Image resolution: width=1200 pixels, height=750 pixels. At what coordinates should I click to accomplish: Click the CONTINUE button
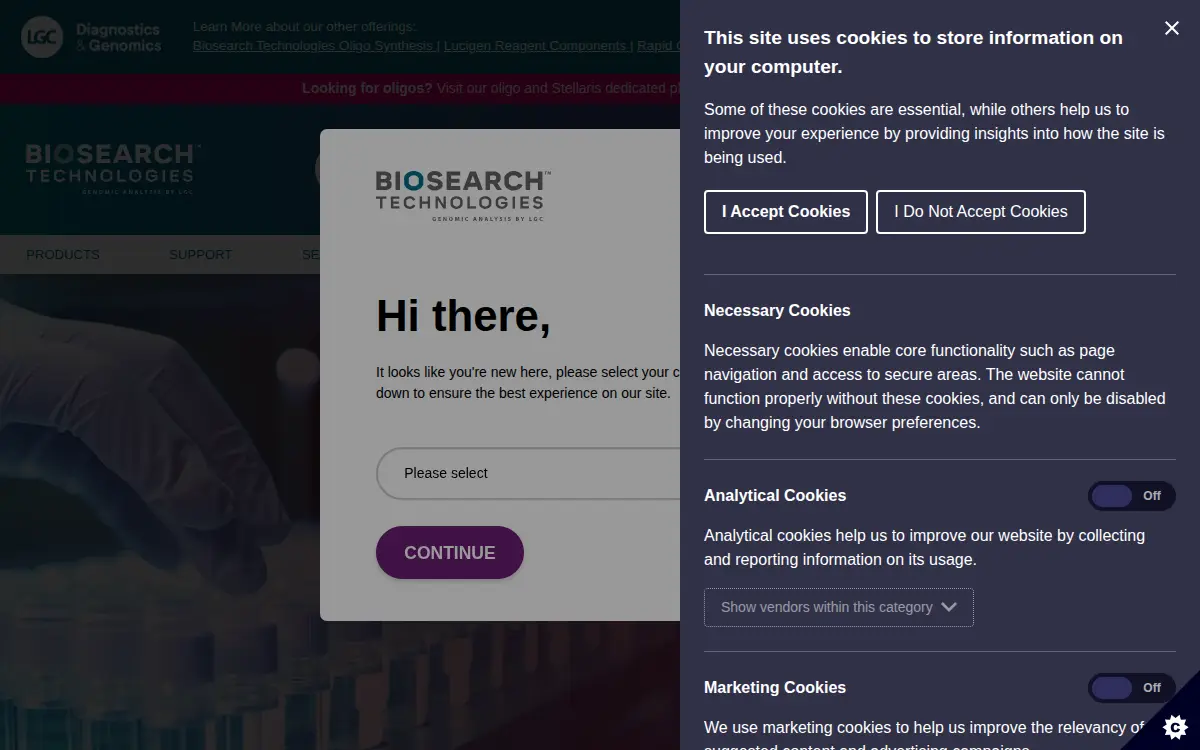[x=450, y=553]
